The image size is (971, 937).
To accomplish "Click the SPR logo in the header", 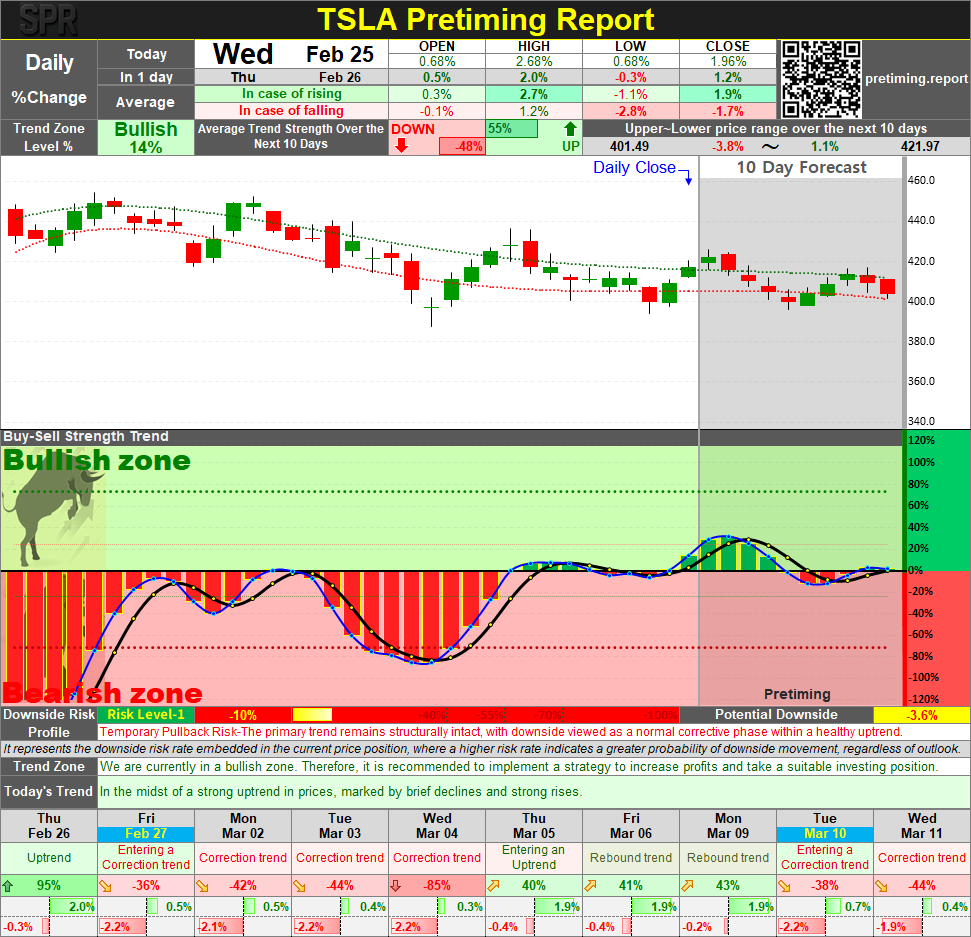I will 48,20.
